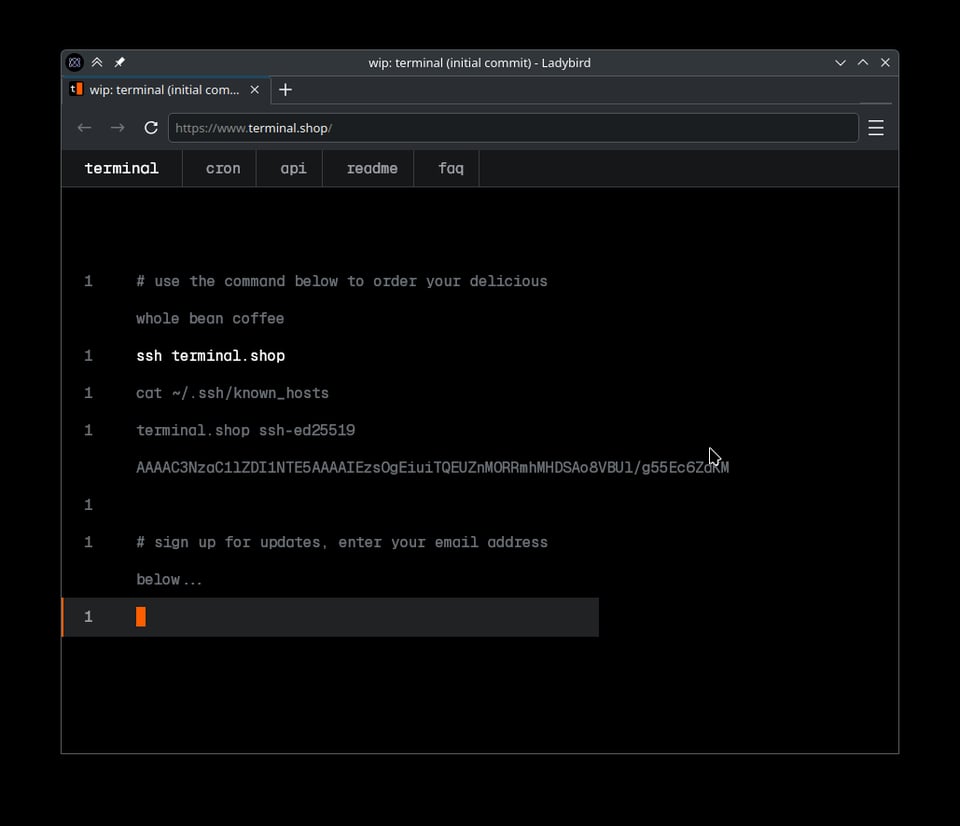This screenshot has height=826, width=960.
Task: Toggle the pin window icon in title bar
Action: [119, 62]
